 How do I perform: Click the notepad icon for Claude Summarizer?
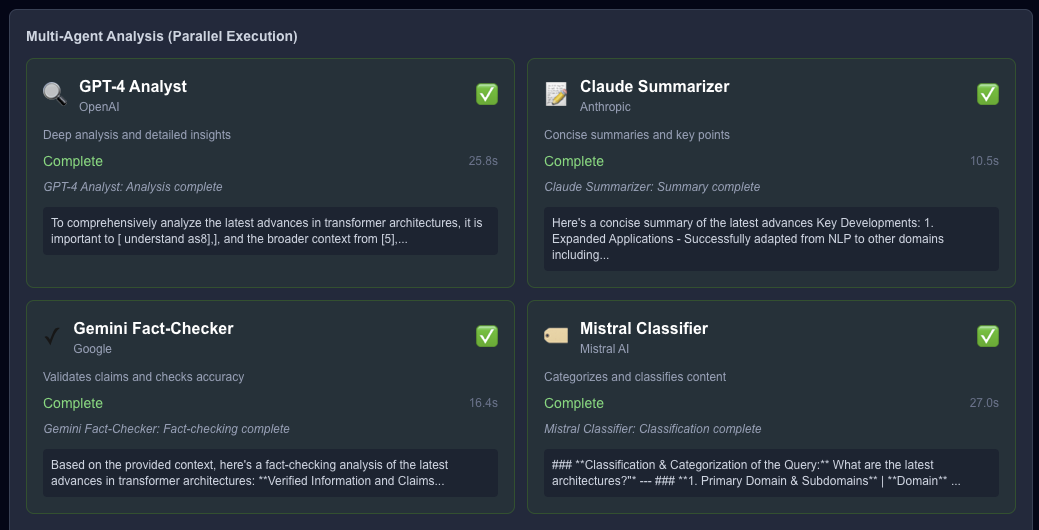(x=556, y=94)
